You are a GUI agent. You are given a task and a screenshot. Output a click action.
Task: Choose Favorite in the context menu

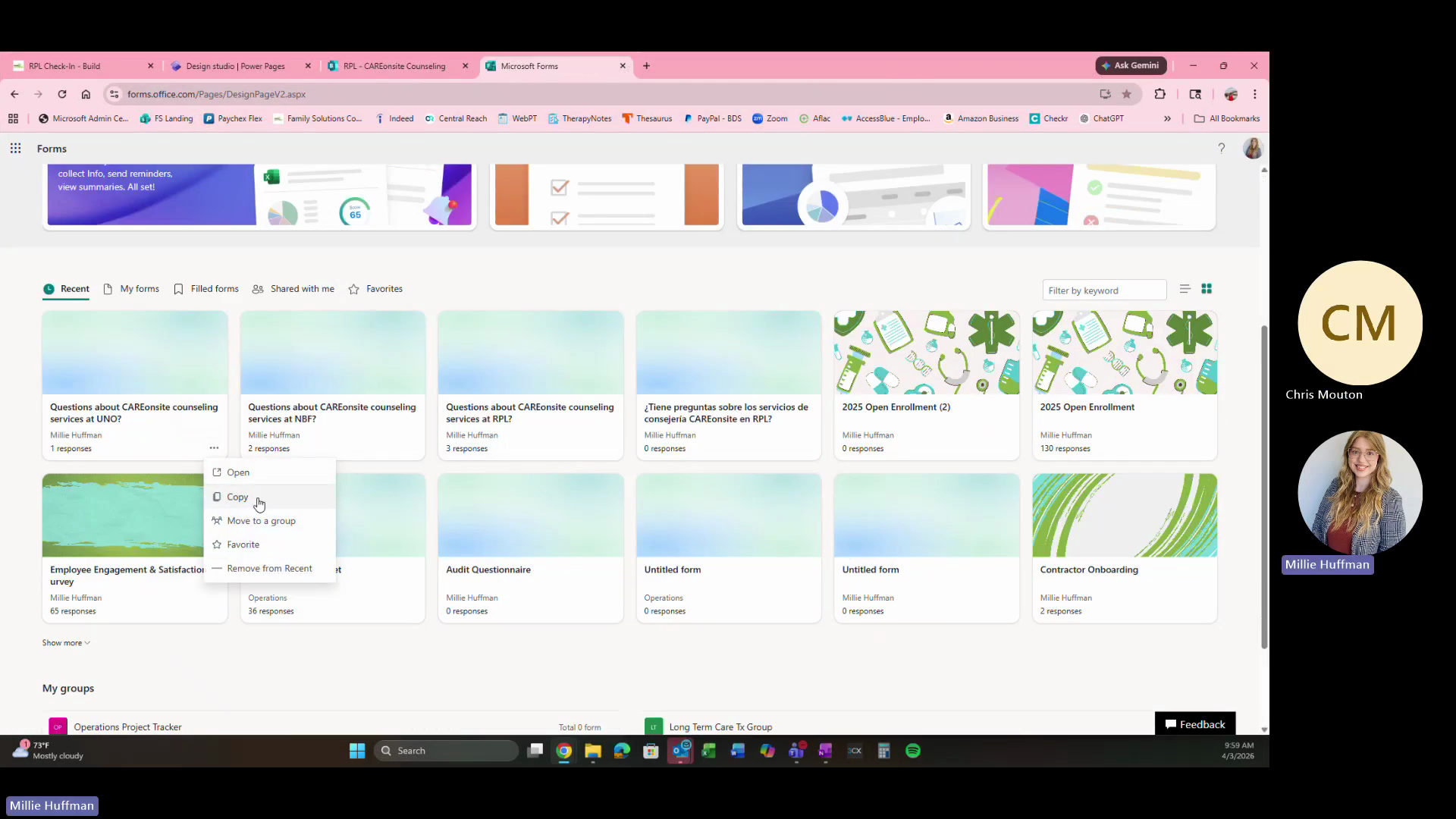pyautogui.click(x=269, y=544)
